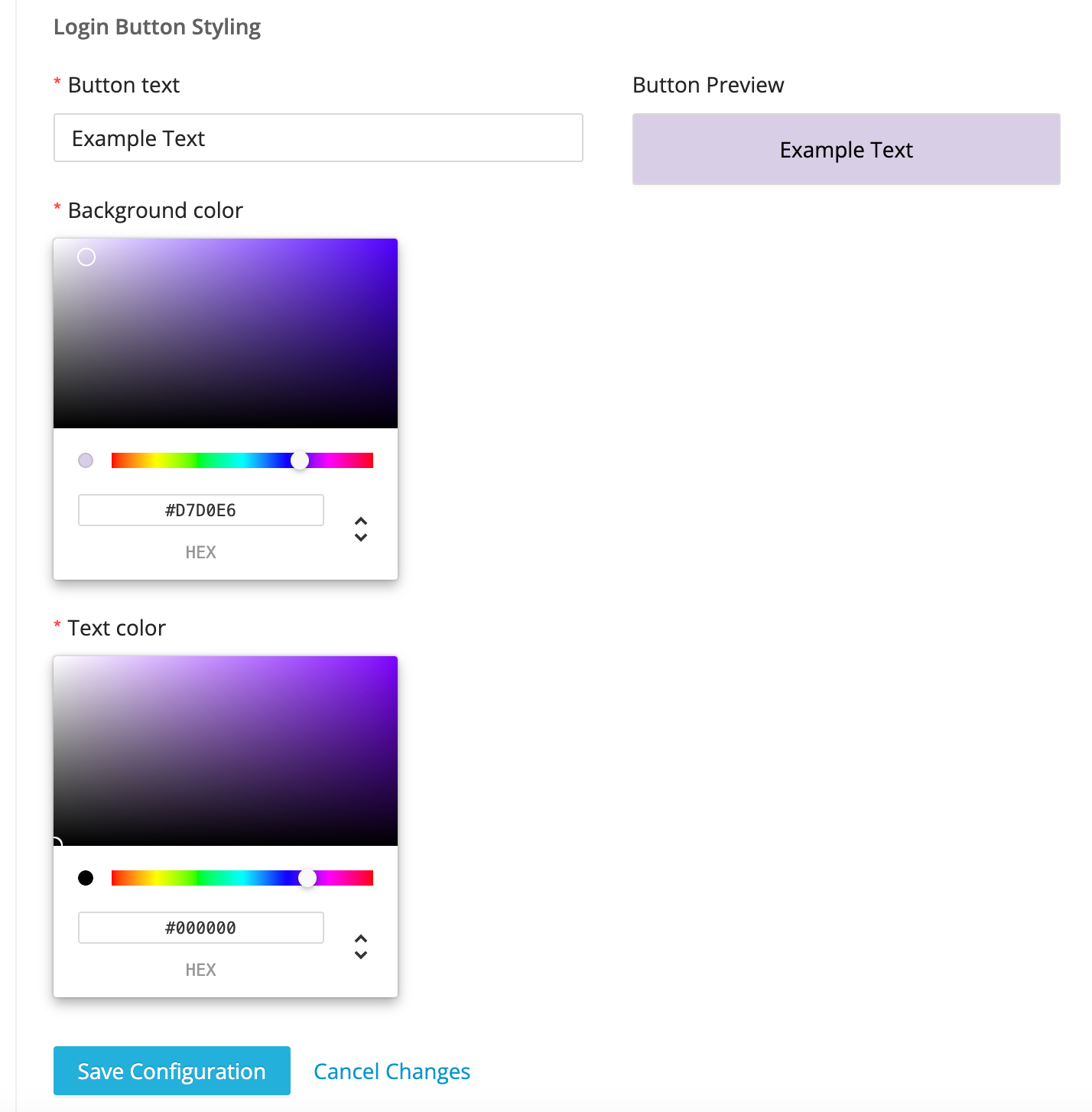Click the Example Text preview button
Image resolution: width=1092 pixels, height=1112 pixels.
[x=846, y=150]
